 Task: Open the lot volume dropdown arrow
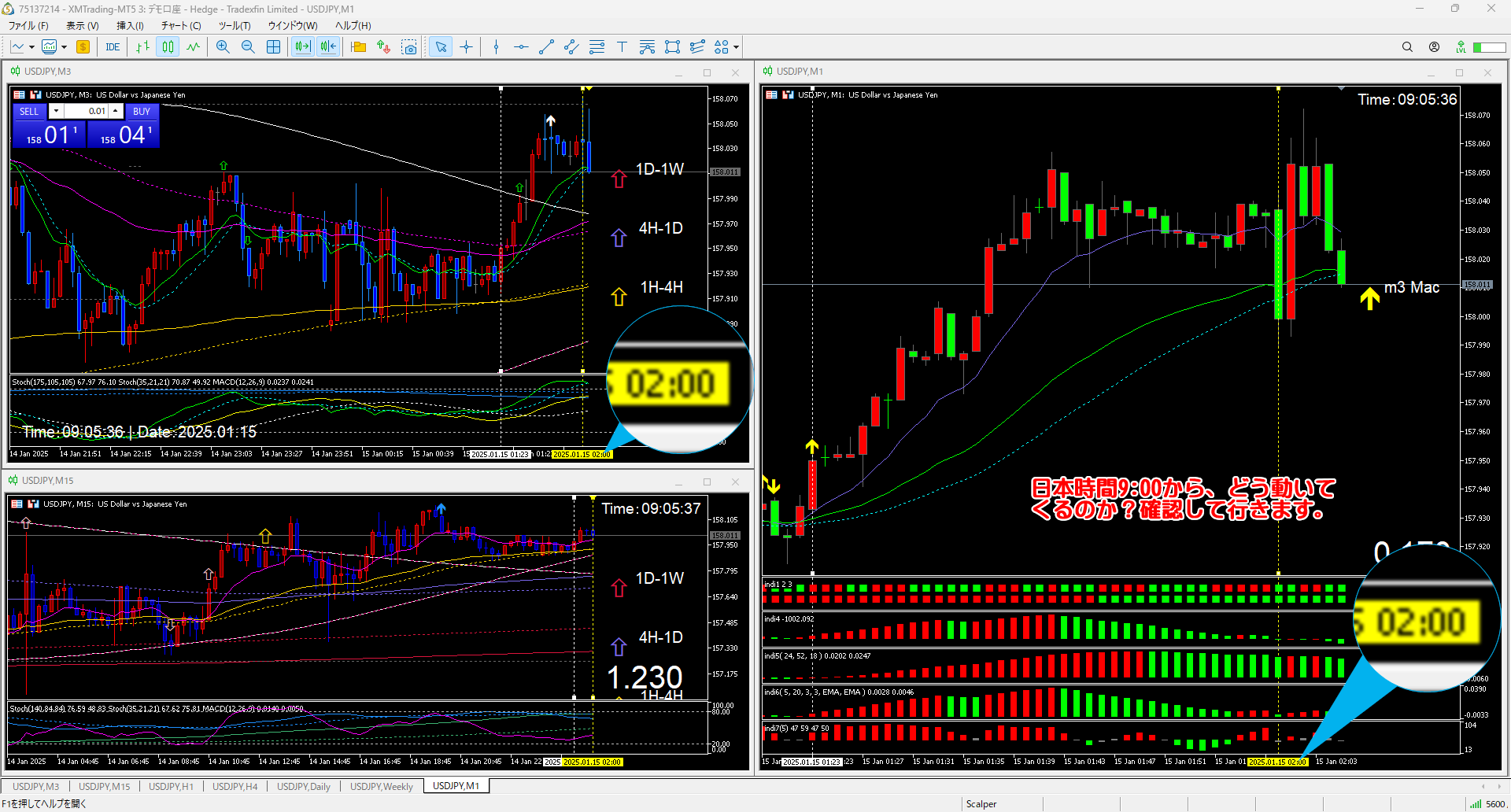coord(56,111)
